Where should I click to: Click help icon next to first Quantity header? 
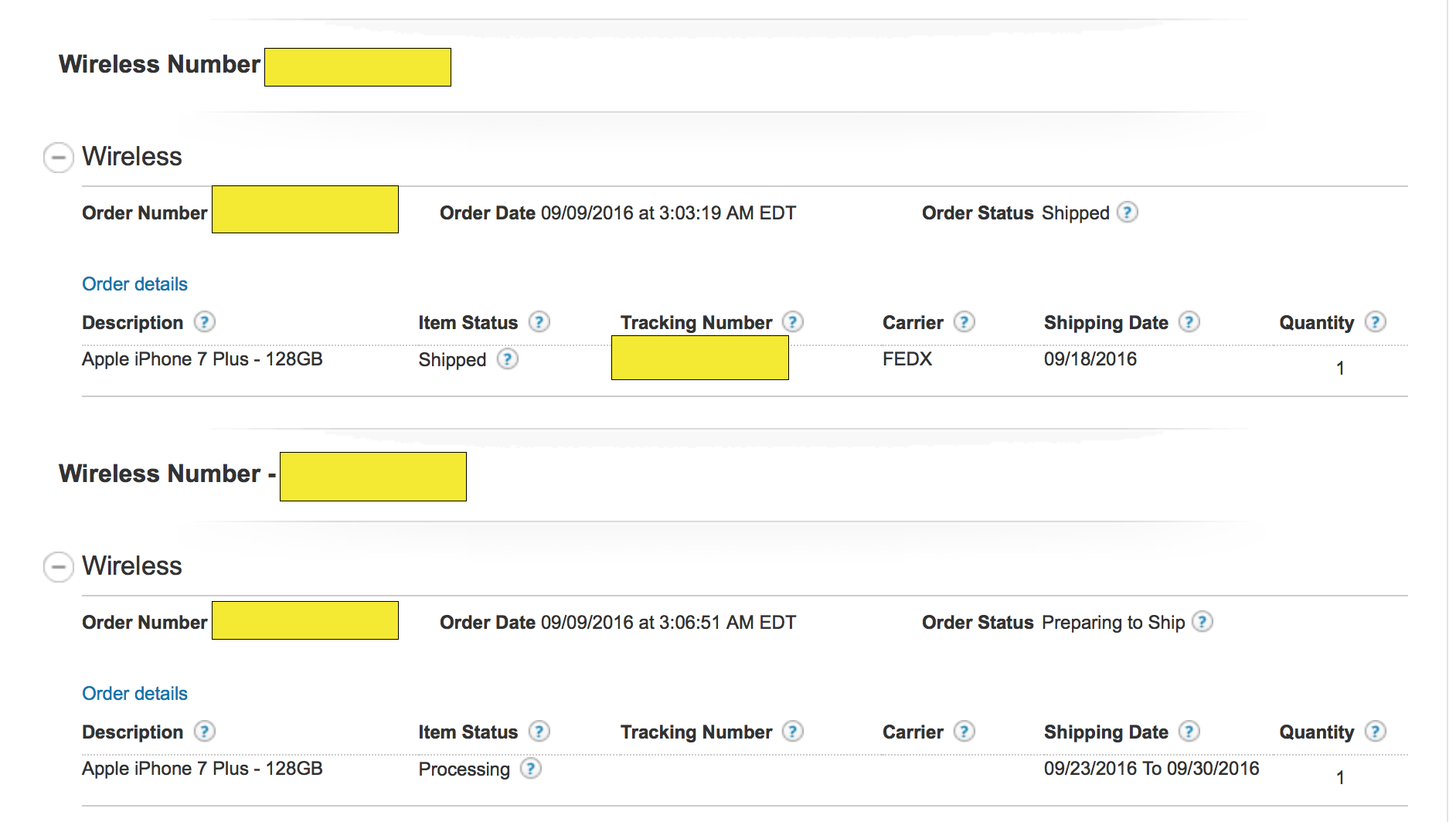1376,322
